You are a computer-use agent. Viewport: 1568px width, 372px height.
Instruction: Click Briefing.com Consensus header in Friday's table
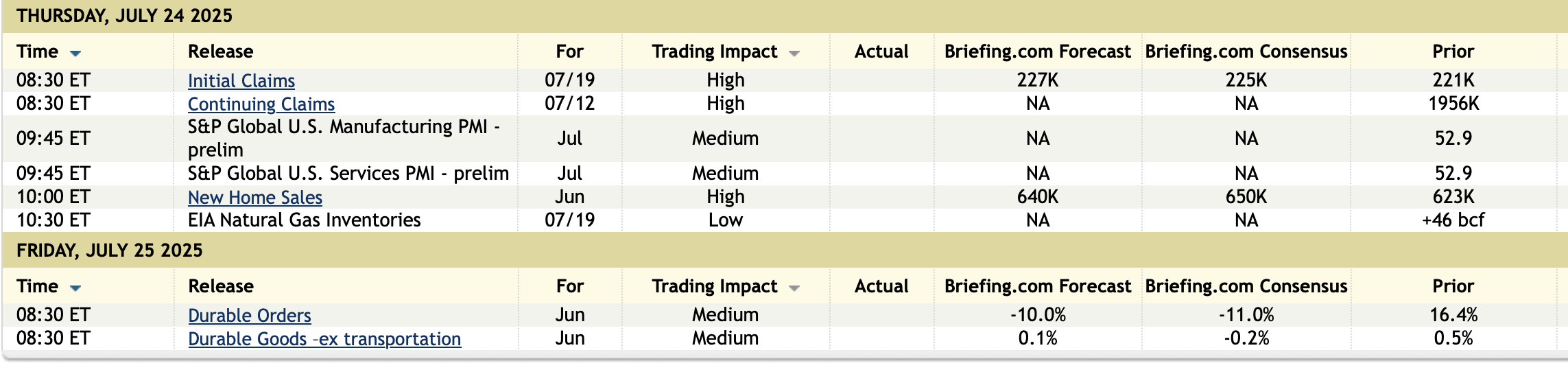point(1246,286)
